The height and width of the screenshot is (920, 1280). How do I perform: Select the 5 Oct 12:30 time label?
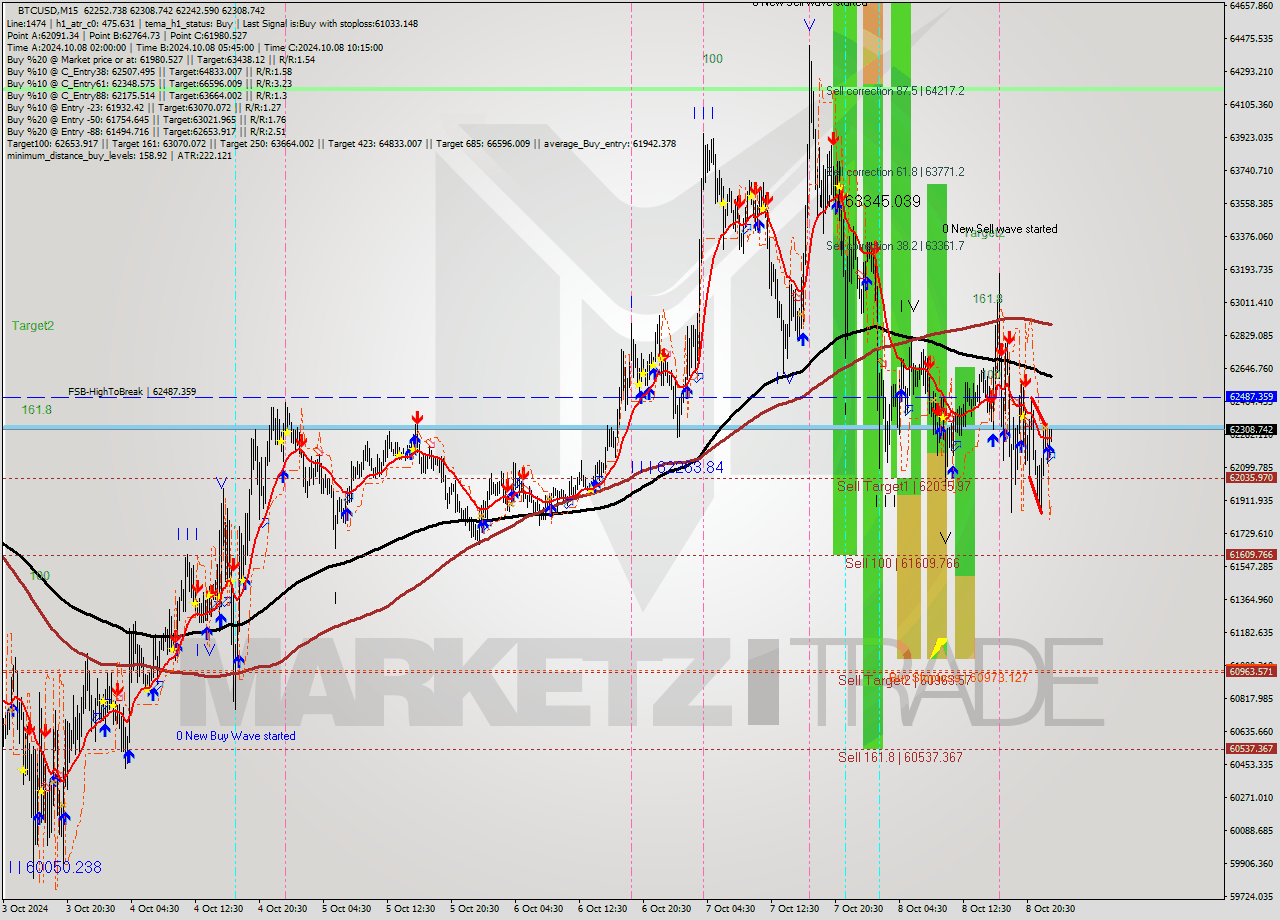pyautogui.click(x=411, y=909)
